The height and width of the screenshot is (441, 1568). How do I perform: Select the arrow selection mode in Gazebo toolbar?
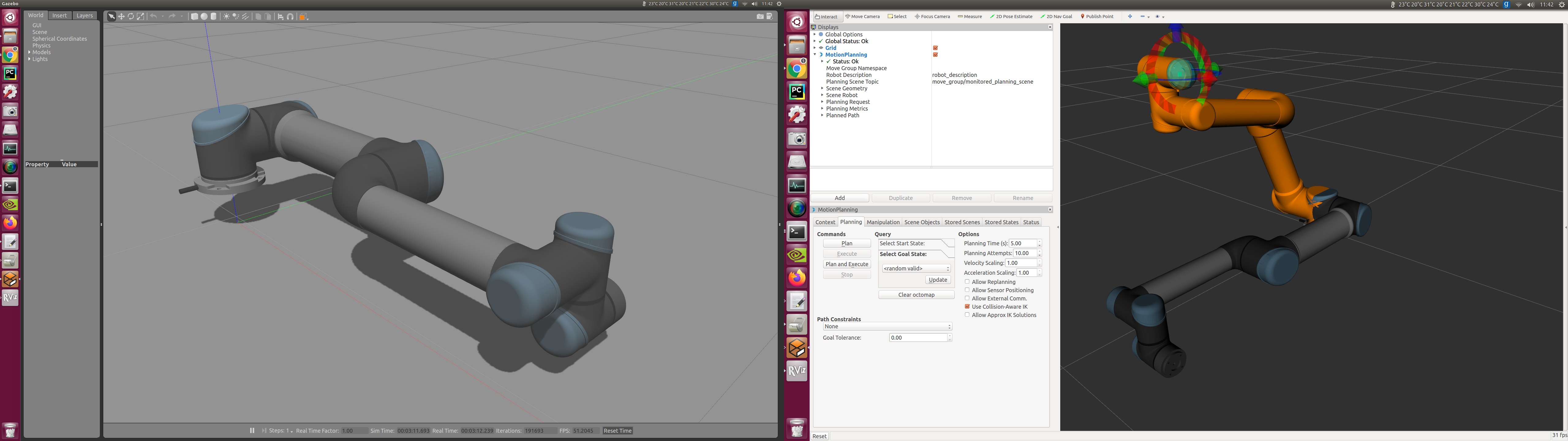click(111, 17)
